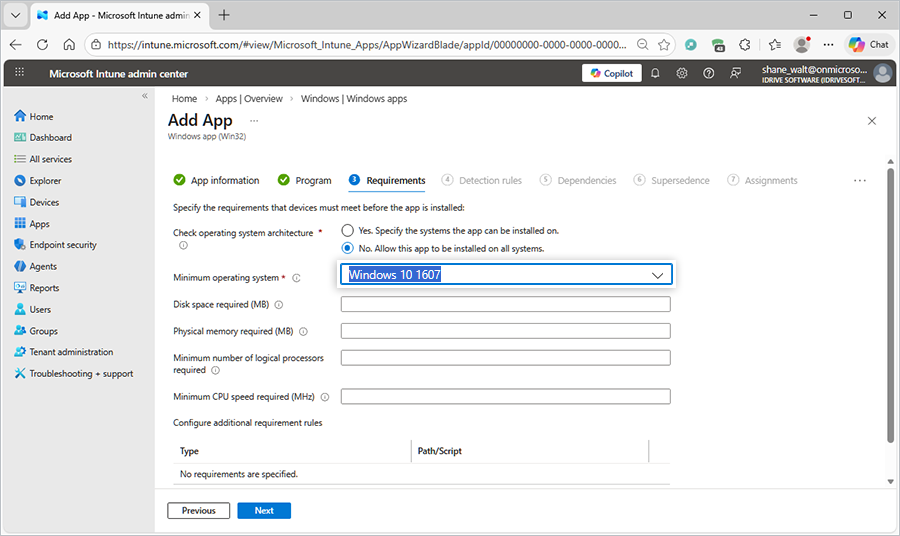Click the Previous button
The height and width of the screenshot is (536, 900).
click(x=198, y=511)
